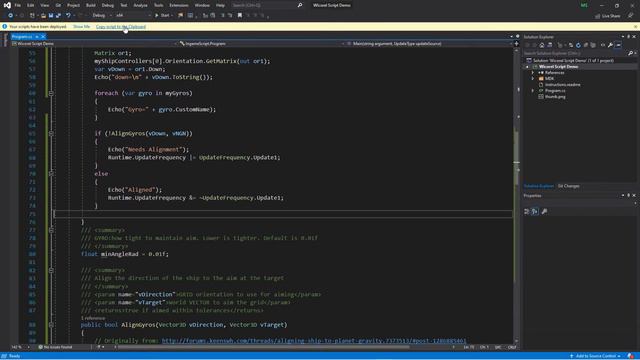The height and width of the screenshot is (360, 640).
Task: Expand the MDK folder in Solution Explorer
Action: point(533,78)
